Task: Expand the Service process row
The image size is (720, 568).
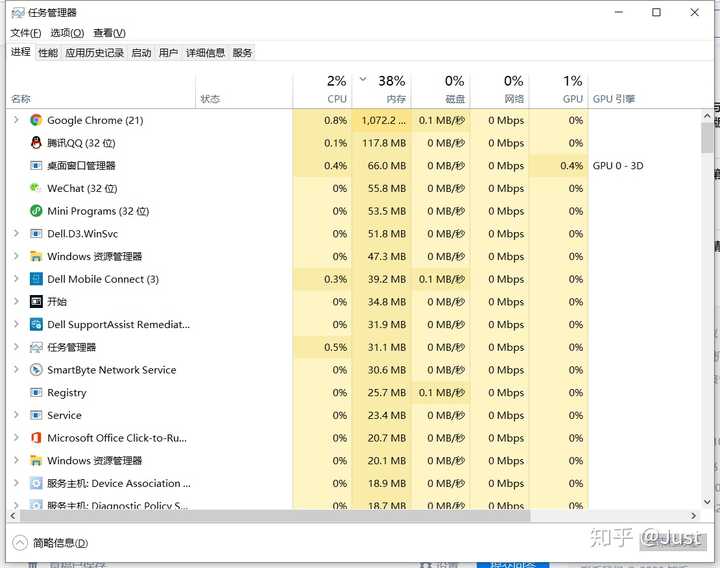Action: (16, 415)
